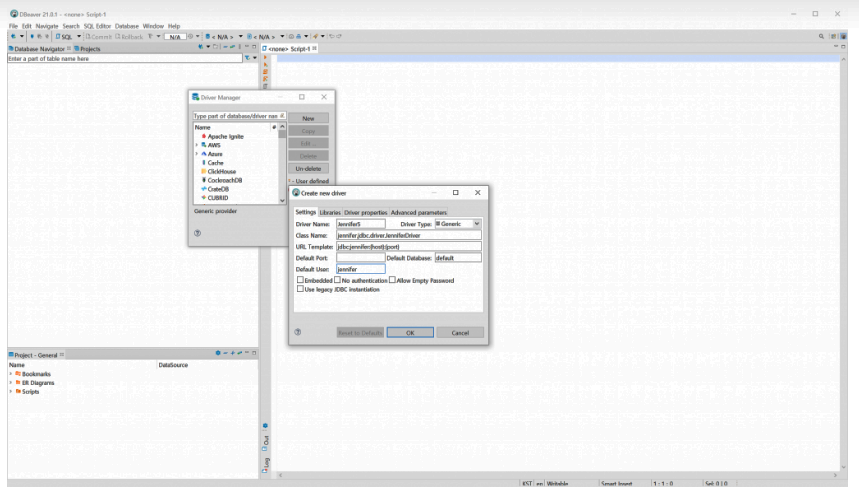Viewport: 859px width, 501px height.
Task: Click the settings gear icon in Project panel
Action: click(219, 356)
